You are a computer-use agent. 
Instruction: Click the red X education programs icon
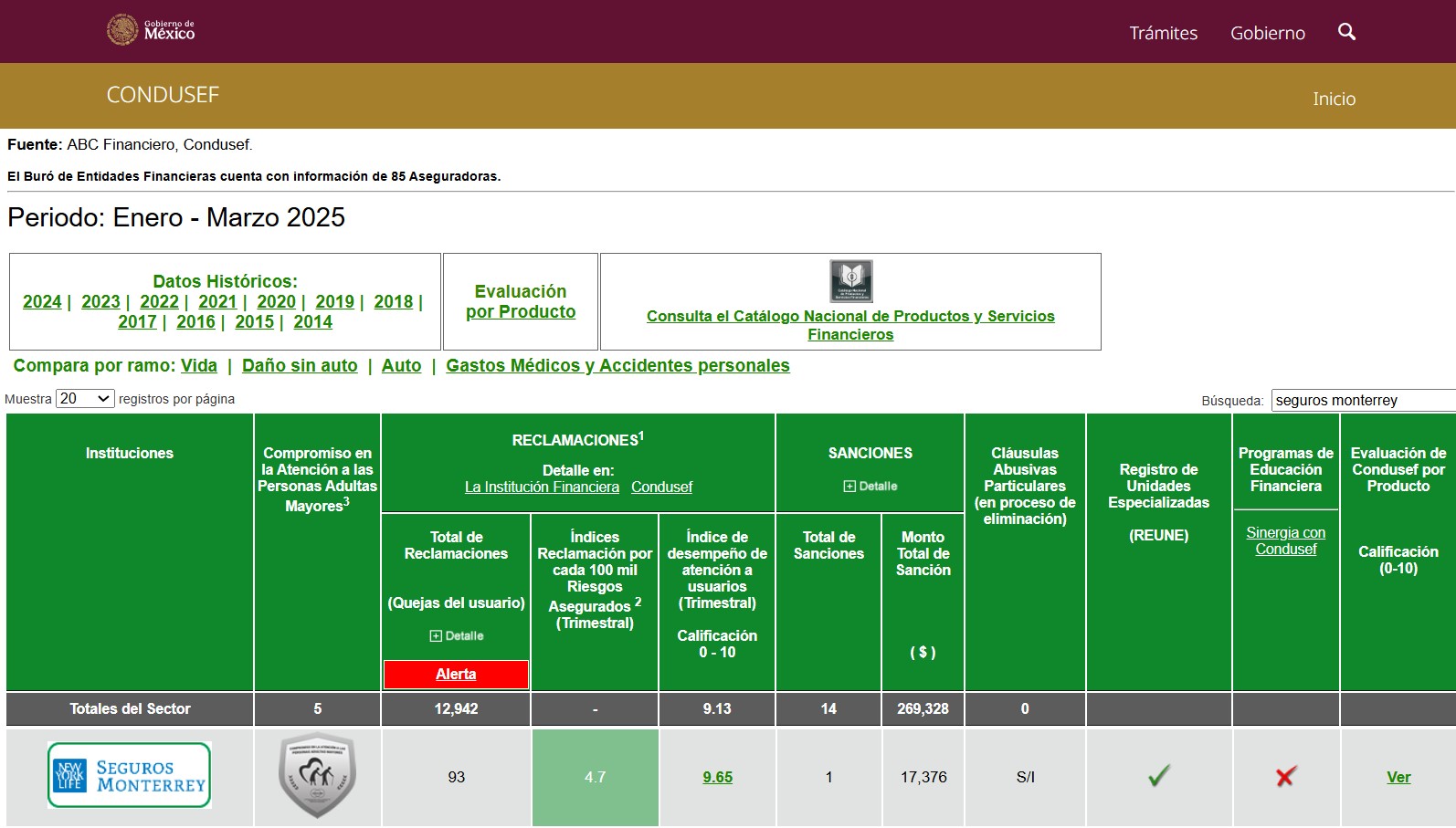point(1286,777)
